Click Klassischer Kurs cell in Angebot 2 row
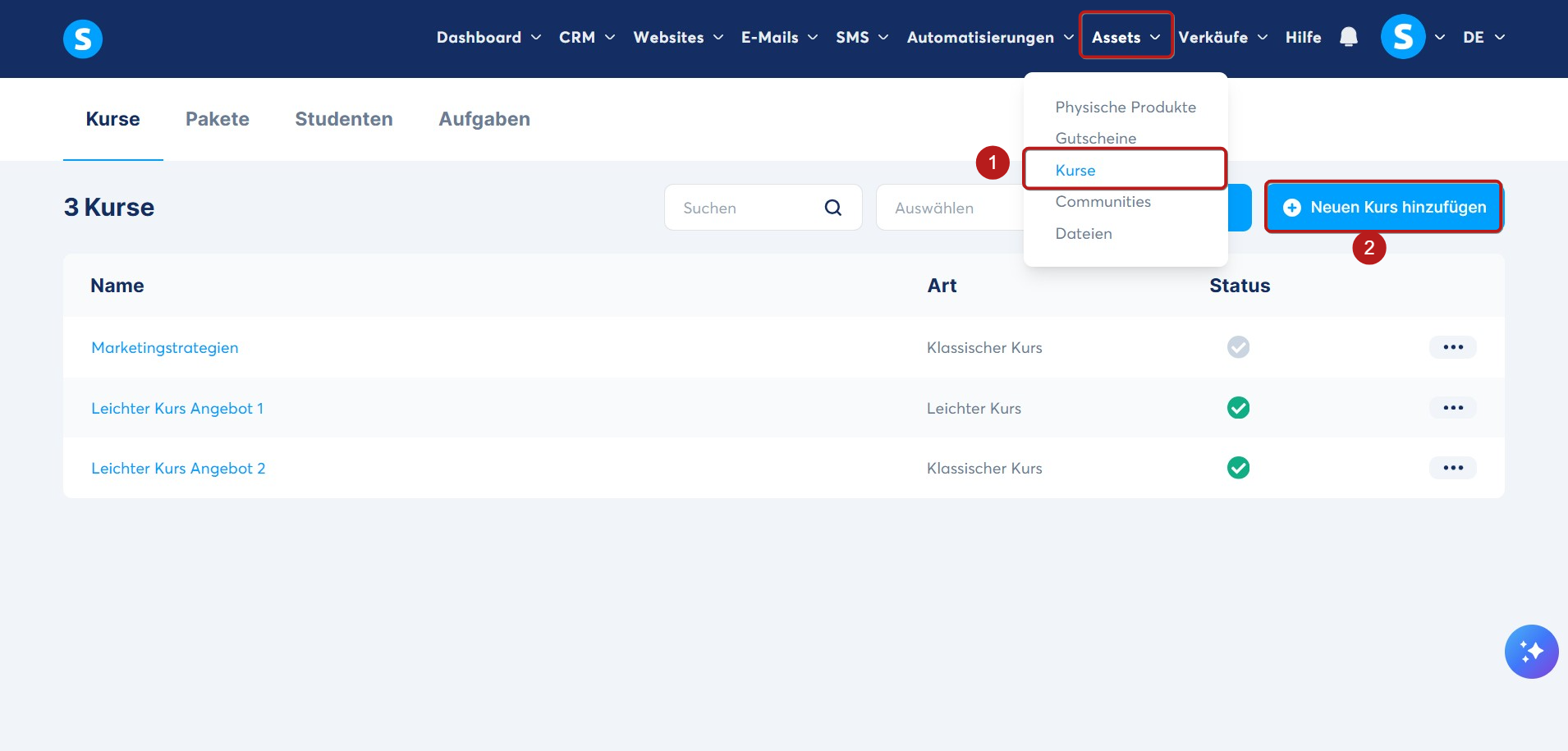The image size is (1568, 751). (984, 469)
